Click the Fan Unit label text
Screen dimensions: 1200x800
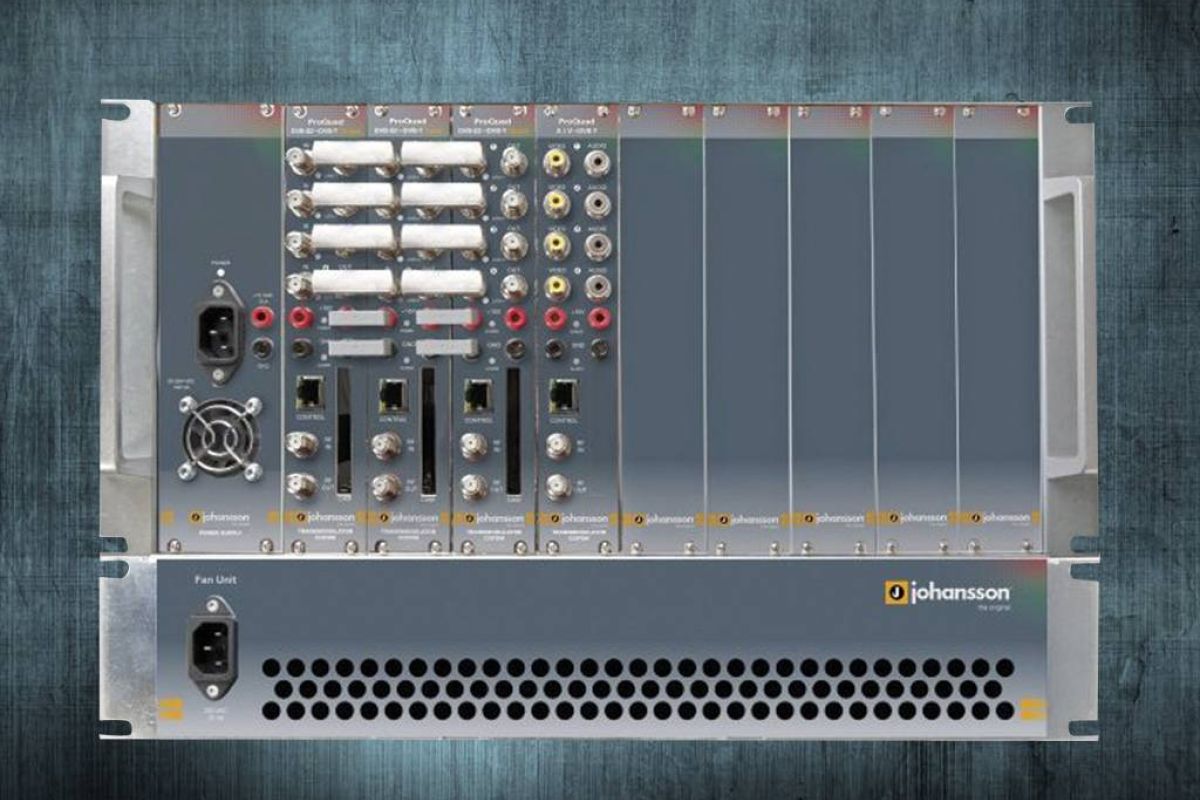214,580
